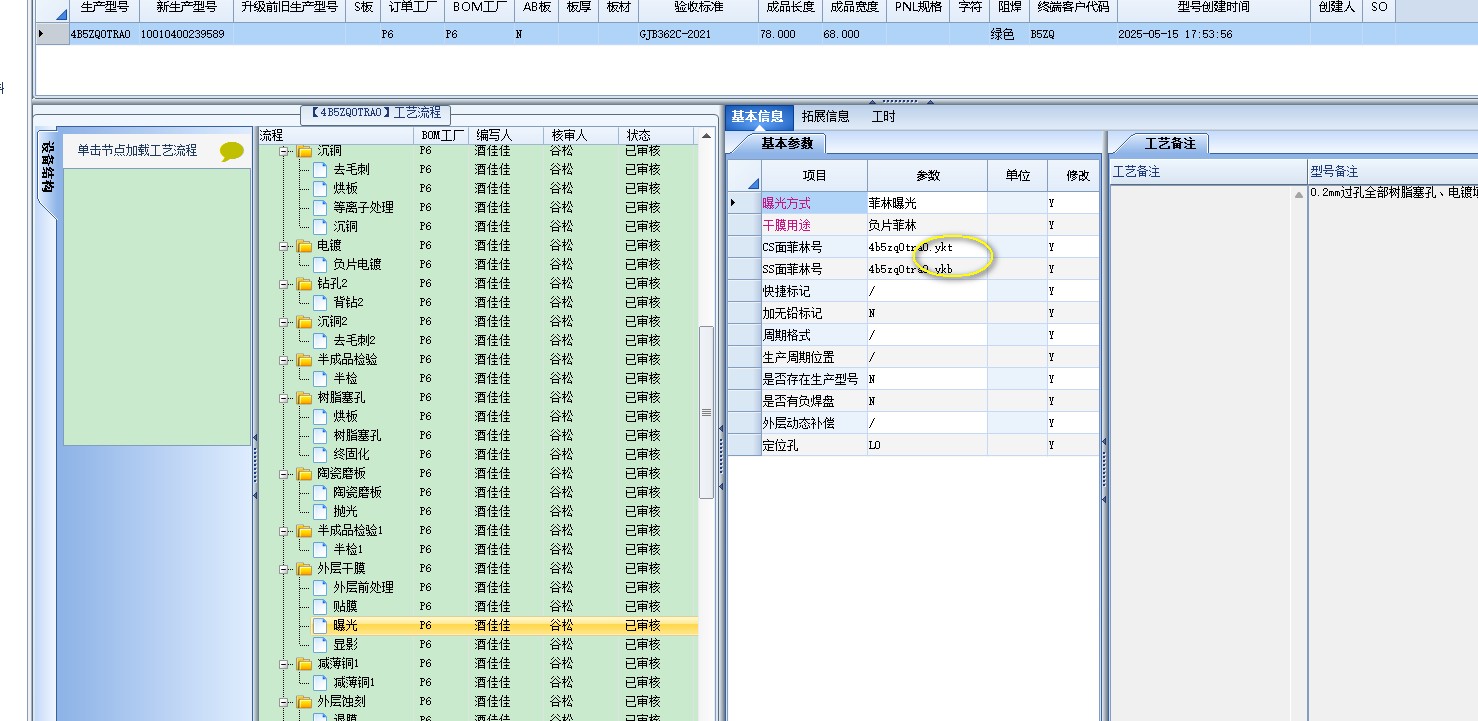
Task: Click the 贴膜 document icon
Action: point(320,607)
